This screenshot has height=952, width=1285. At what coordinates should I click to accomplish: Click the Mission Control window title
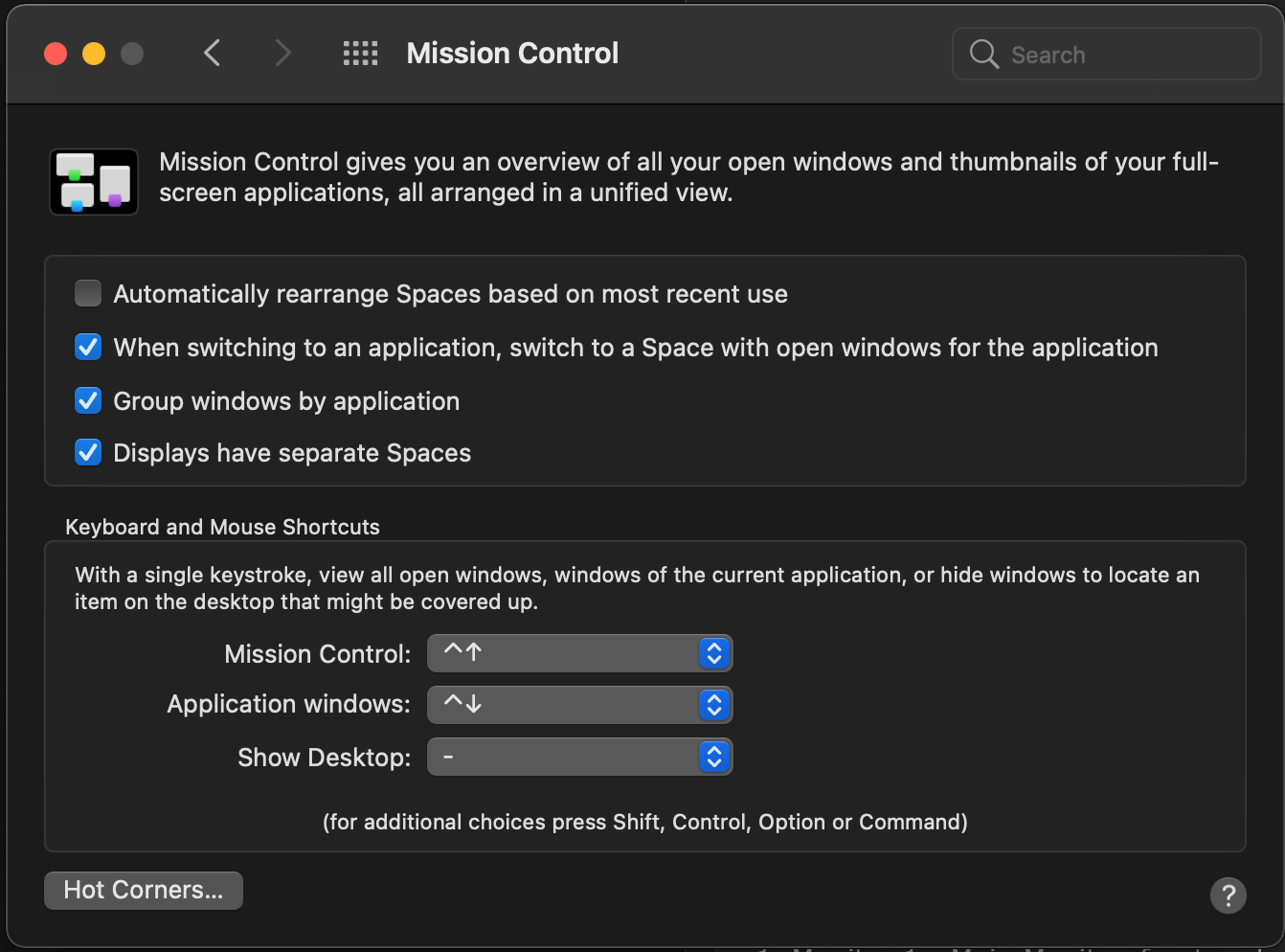512,53
